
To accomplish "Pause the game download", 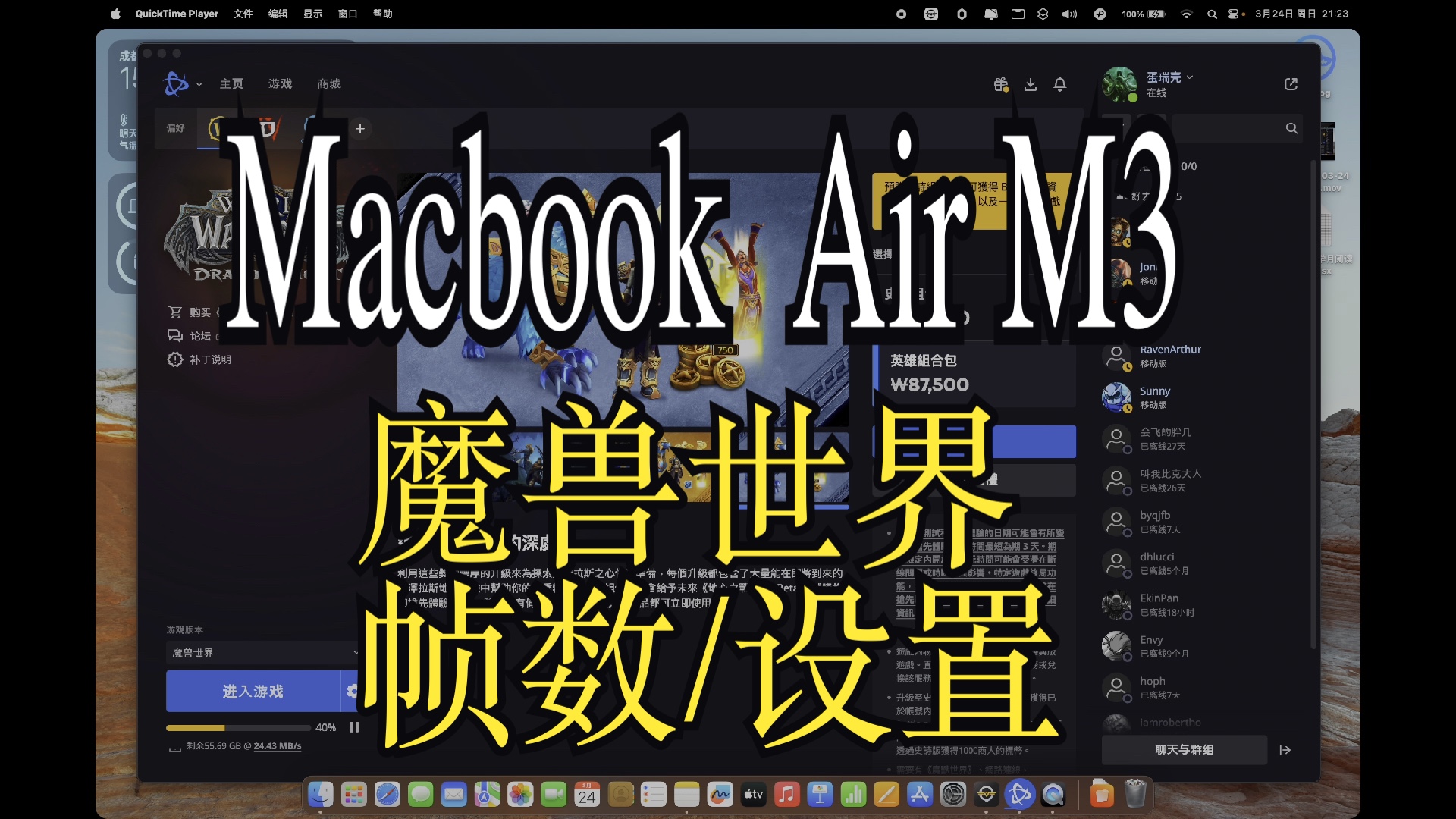I will pos(353,727).
